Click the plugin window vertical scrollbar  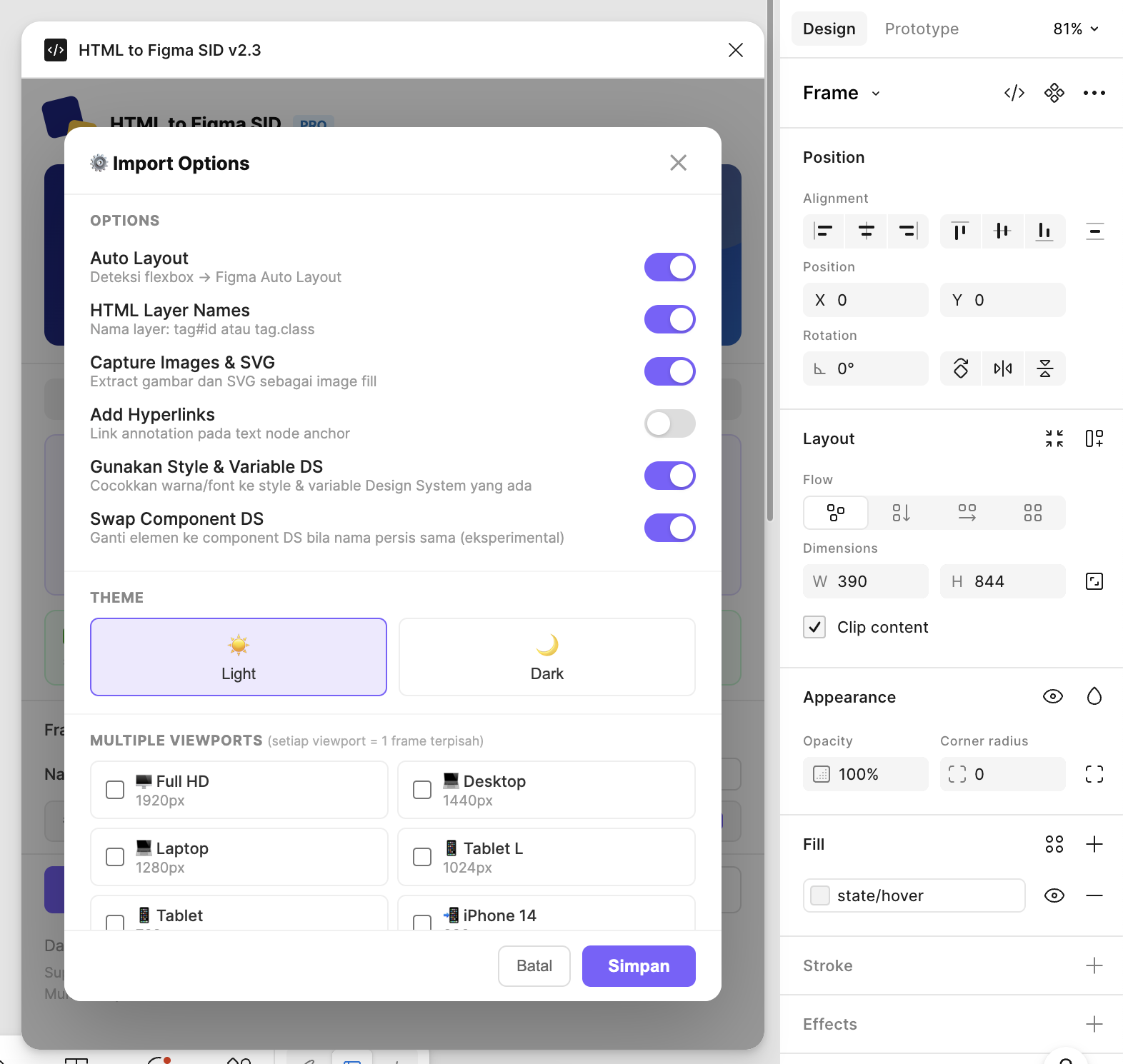tap(769, 261)
